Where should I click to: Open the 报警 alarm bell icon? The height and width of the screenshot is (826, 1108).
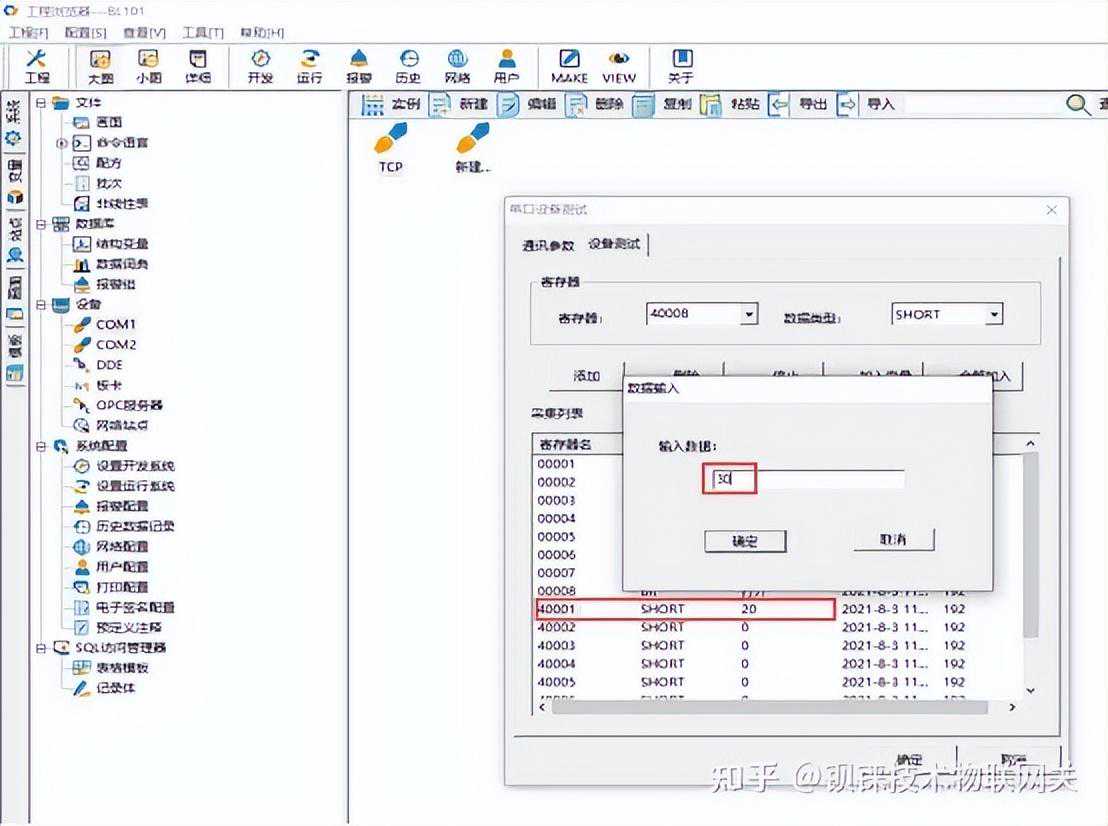click(x=359, y=66)
